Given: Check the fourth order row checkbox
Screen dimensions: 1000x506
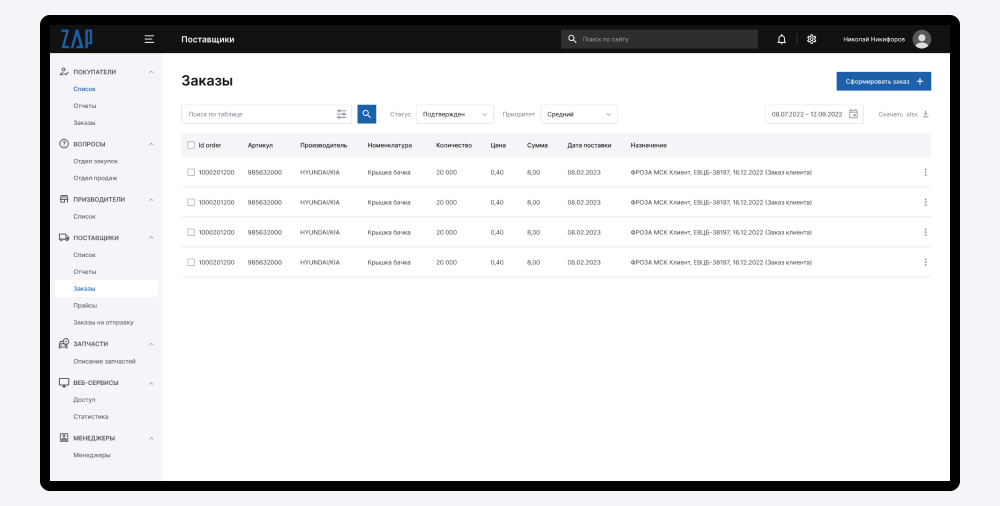Looking at the screenshot, I should [191, 262].
